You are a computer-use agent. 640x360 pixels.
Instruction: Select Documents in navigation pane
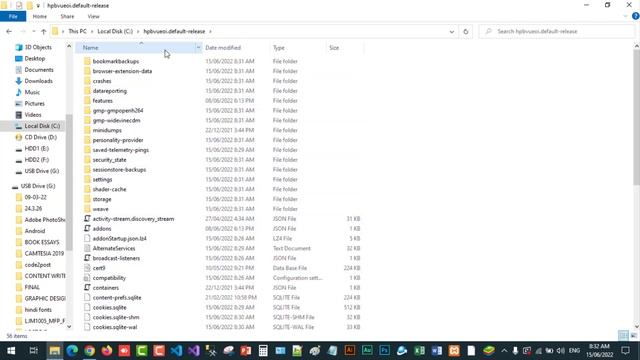pyautogui.click(x=39, y=70)
